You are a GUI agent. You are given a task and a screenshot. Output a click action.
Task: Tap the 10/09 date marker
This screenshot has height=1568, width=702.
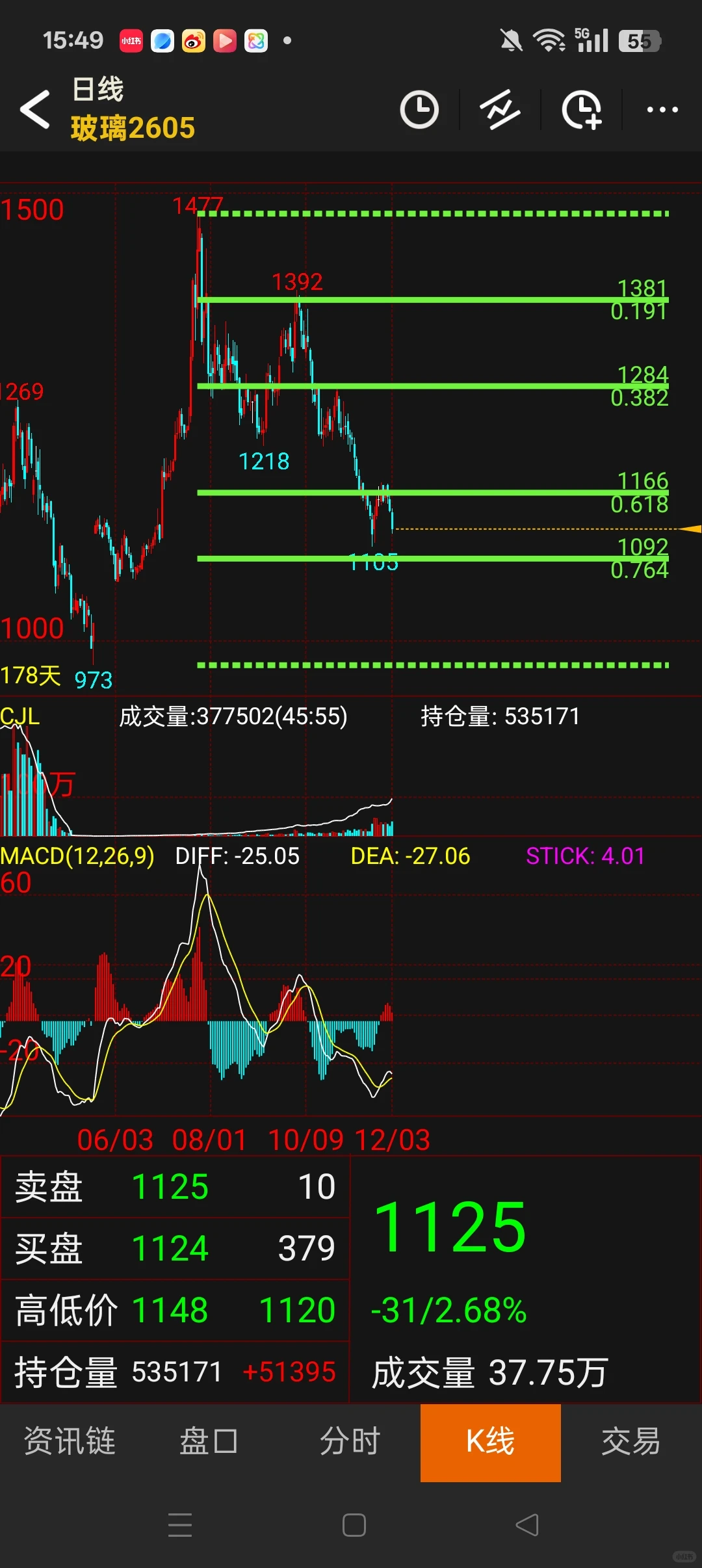pos(305,1140)
